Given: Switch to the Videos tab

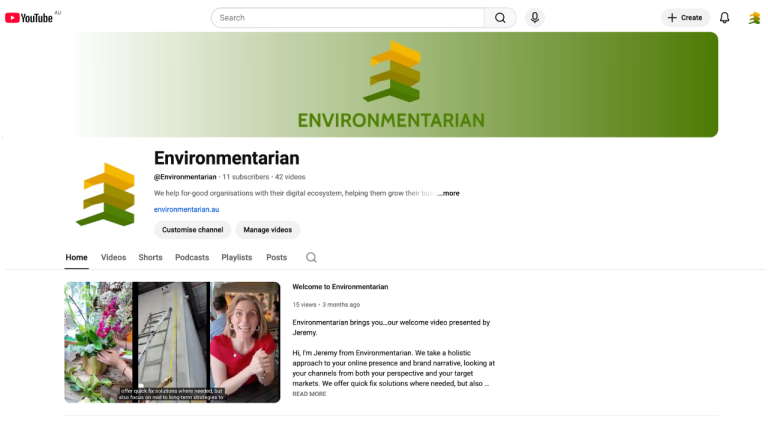Looking at the screenshot, I should coord(114,257).
